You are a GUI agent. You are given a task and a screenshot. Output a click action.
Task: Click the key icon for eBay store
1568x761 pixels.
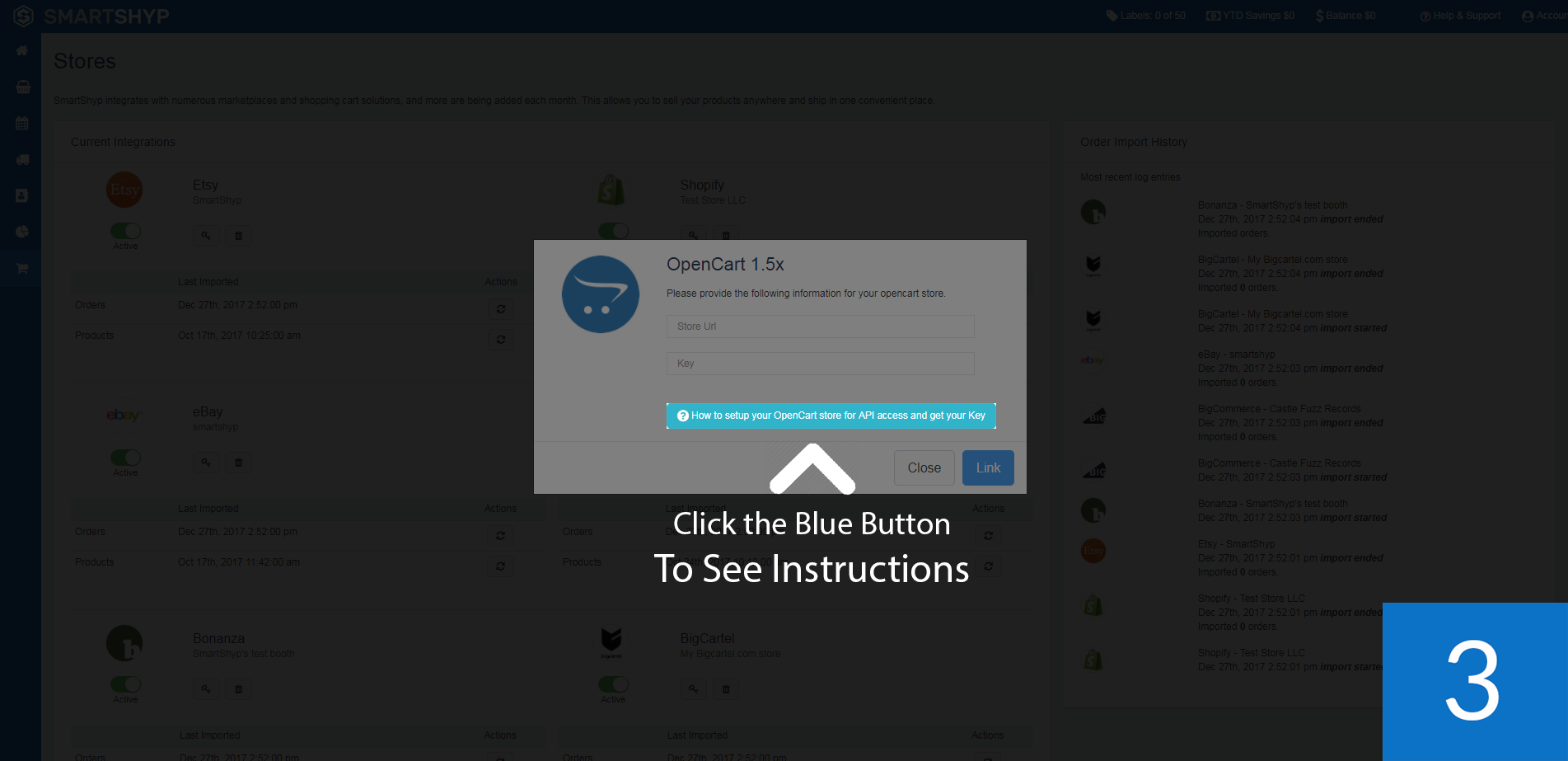[x=206, y=463]
